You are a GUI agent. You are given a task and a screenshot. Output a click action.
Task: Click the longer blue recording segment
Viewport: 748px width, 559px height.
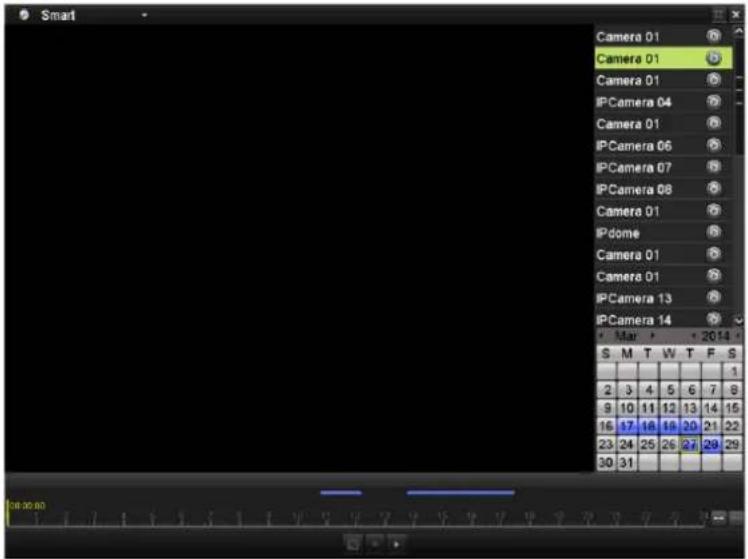click(461, 493)
